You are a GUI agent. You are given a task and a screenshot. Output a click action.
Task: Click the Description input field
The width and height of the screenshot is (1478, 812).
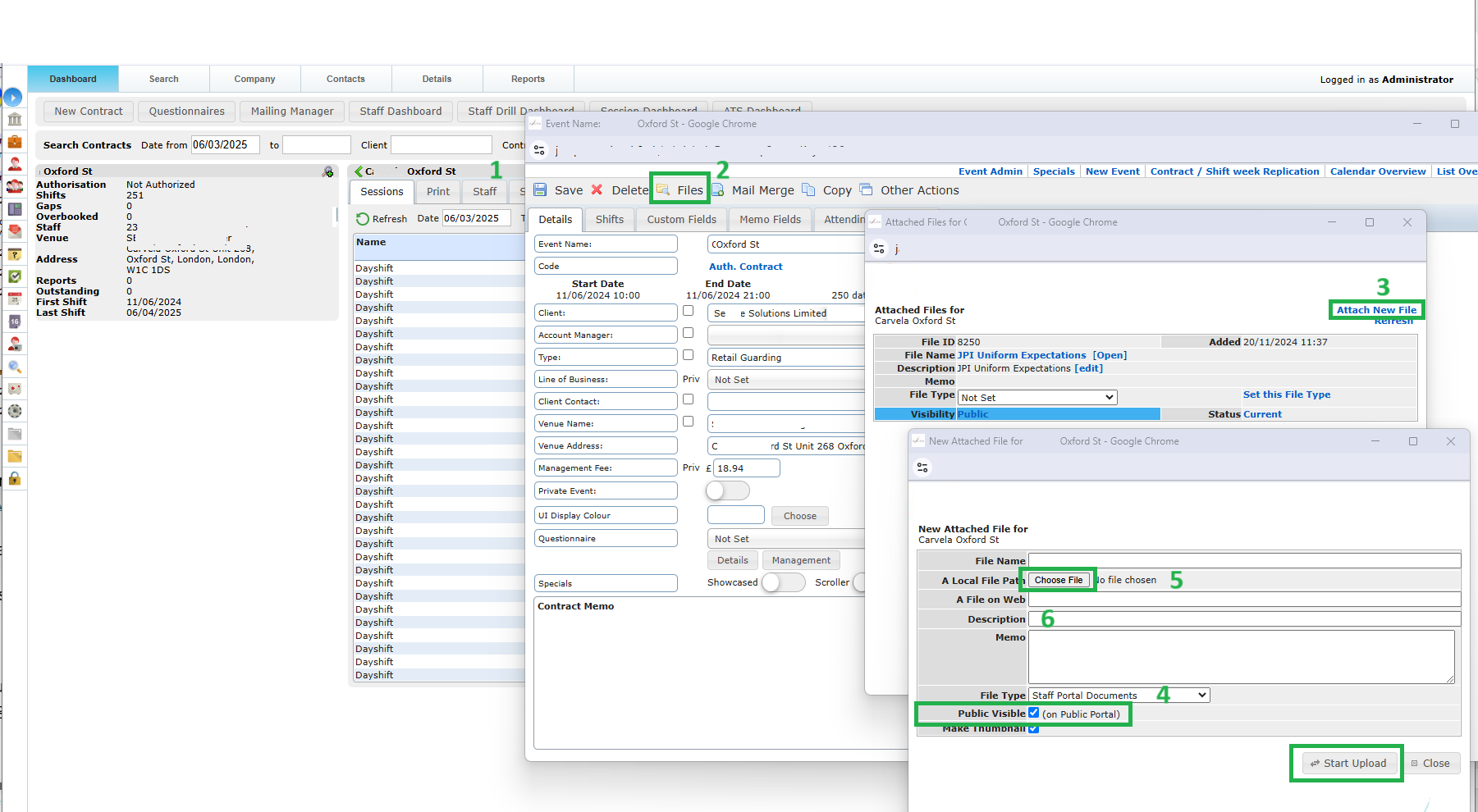pos(1244,619)
